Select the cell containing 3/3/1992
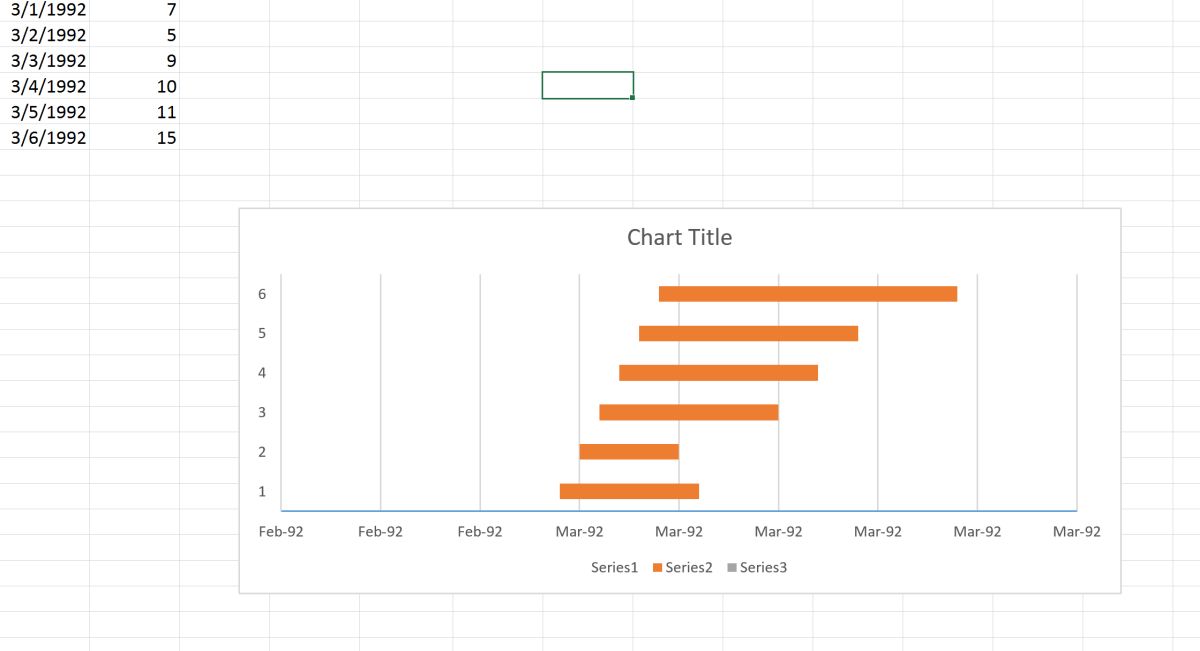The height and width of the screenshot is (651, 1200). click(45, 60)
